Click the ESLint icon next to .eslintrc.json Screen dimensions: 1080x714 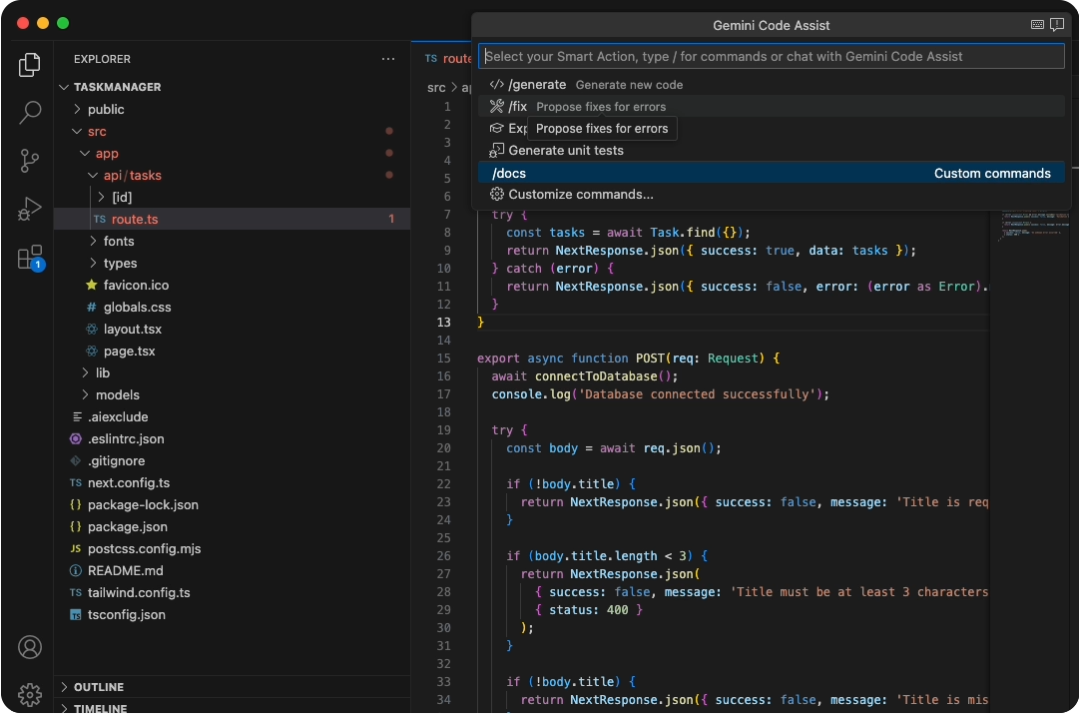click(x=76, y=439)
